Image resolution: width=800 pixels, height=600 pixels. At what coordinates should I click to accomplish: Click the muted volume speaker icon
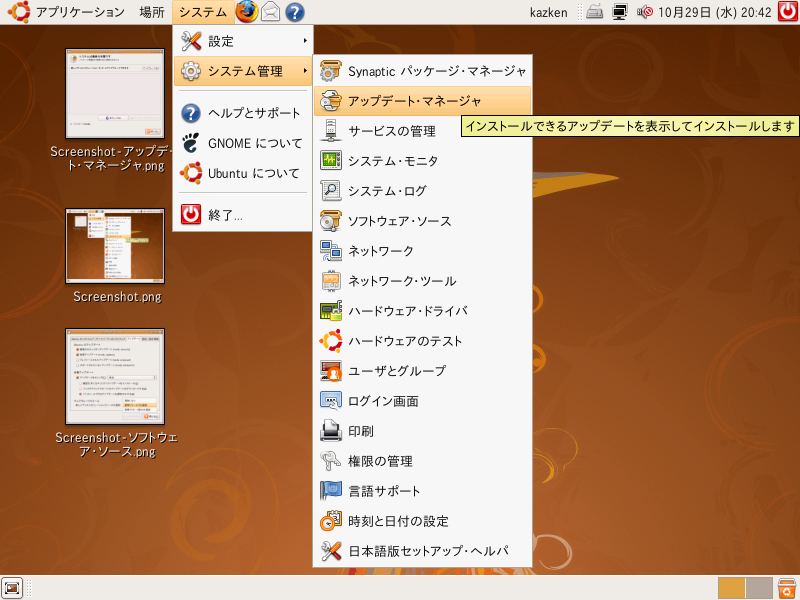tap(644, 12)
